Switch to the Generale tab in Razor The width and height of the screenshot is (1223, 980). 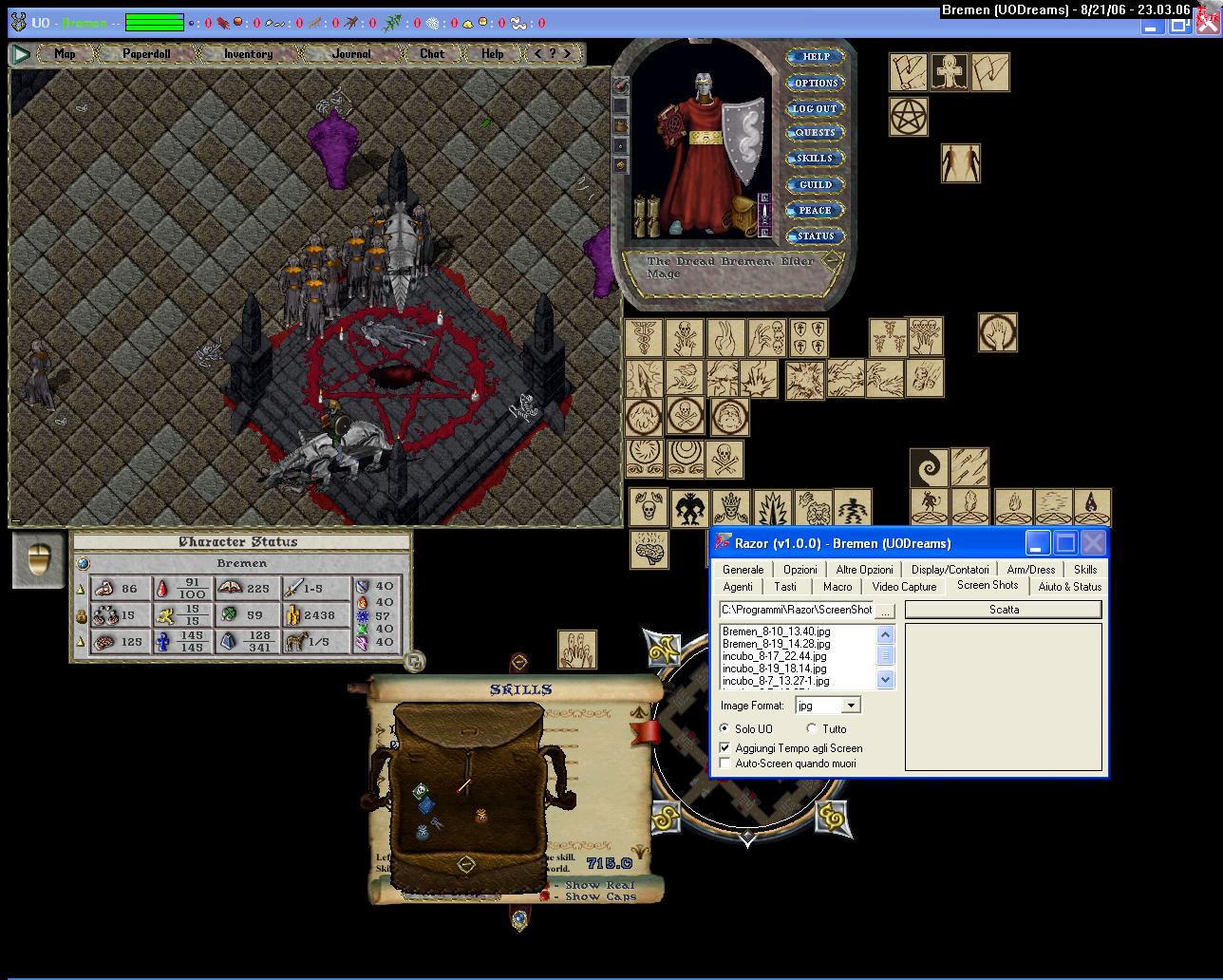(x=743, y=569)
